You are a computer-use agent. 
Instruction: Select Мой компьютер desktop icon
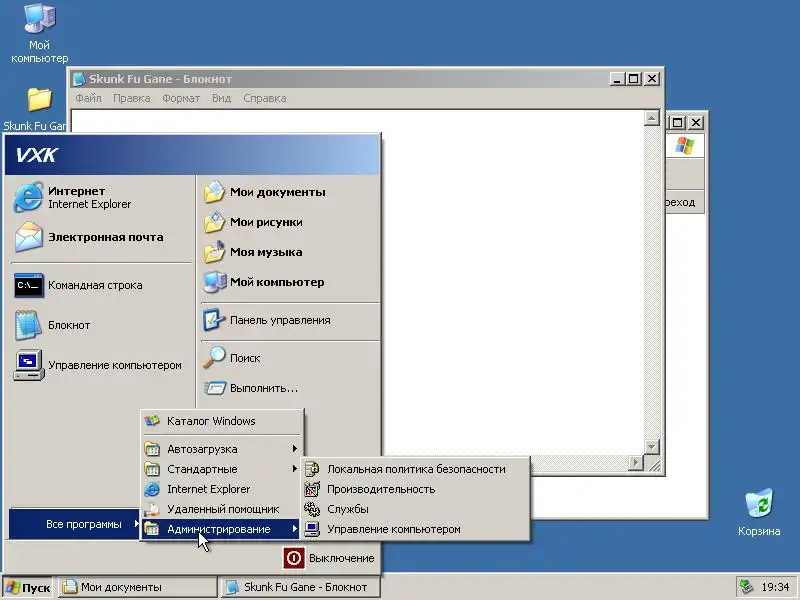(39, 33)
